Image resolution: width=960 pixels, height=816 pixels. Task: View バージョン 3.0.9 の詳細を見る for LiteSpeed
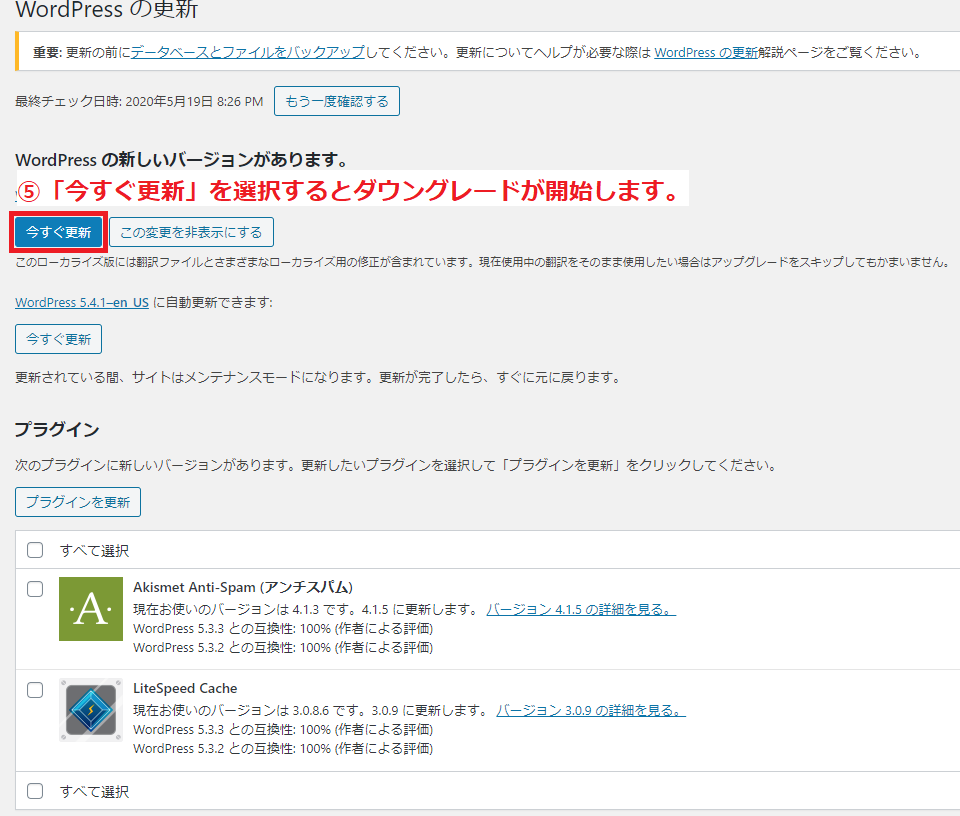(590, 710)
